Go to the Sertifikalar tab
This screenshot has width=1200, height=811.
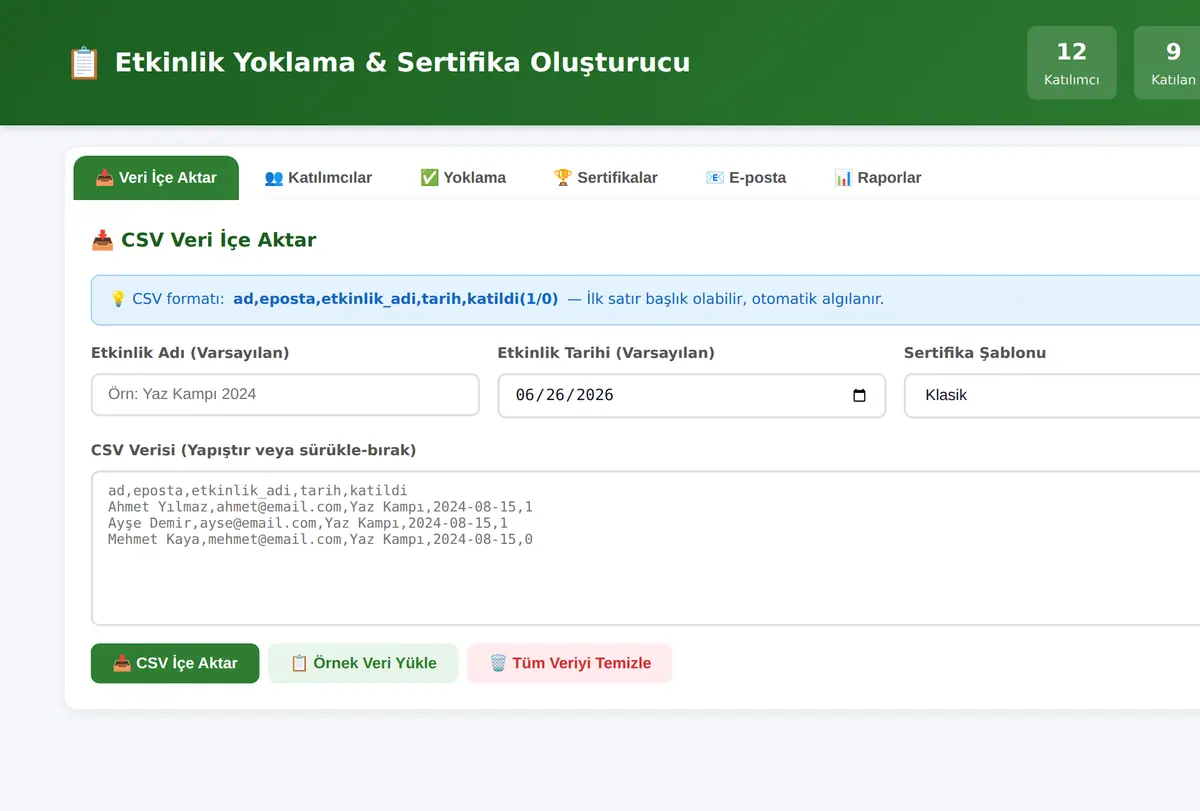click(605, 178)
